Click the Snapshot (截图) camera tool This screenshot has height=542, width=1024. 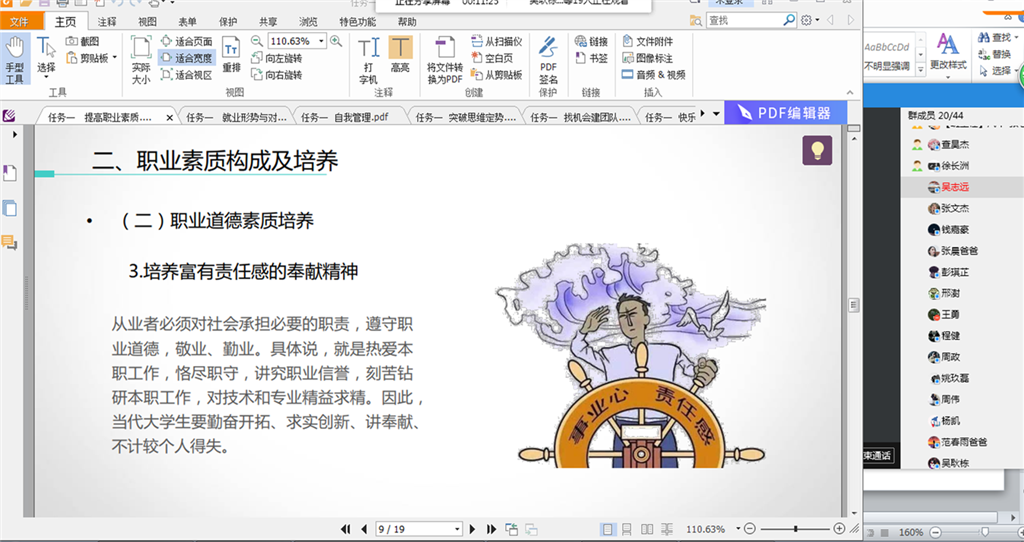(81, 41)
